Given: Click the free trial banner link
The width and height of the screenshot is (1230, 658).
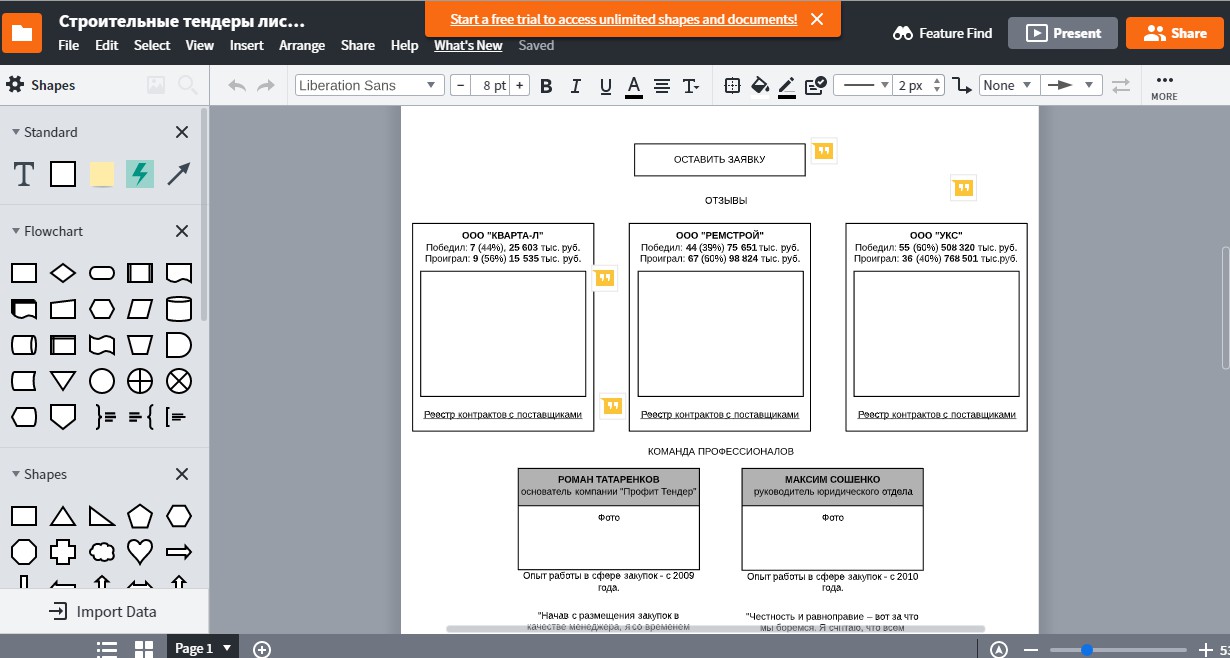Looking at the screenshot, I should pyautogui.click(x=624, y=19).
